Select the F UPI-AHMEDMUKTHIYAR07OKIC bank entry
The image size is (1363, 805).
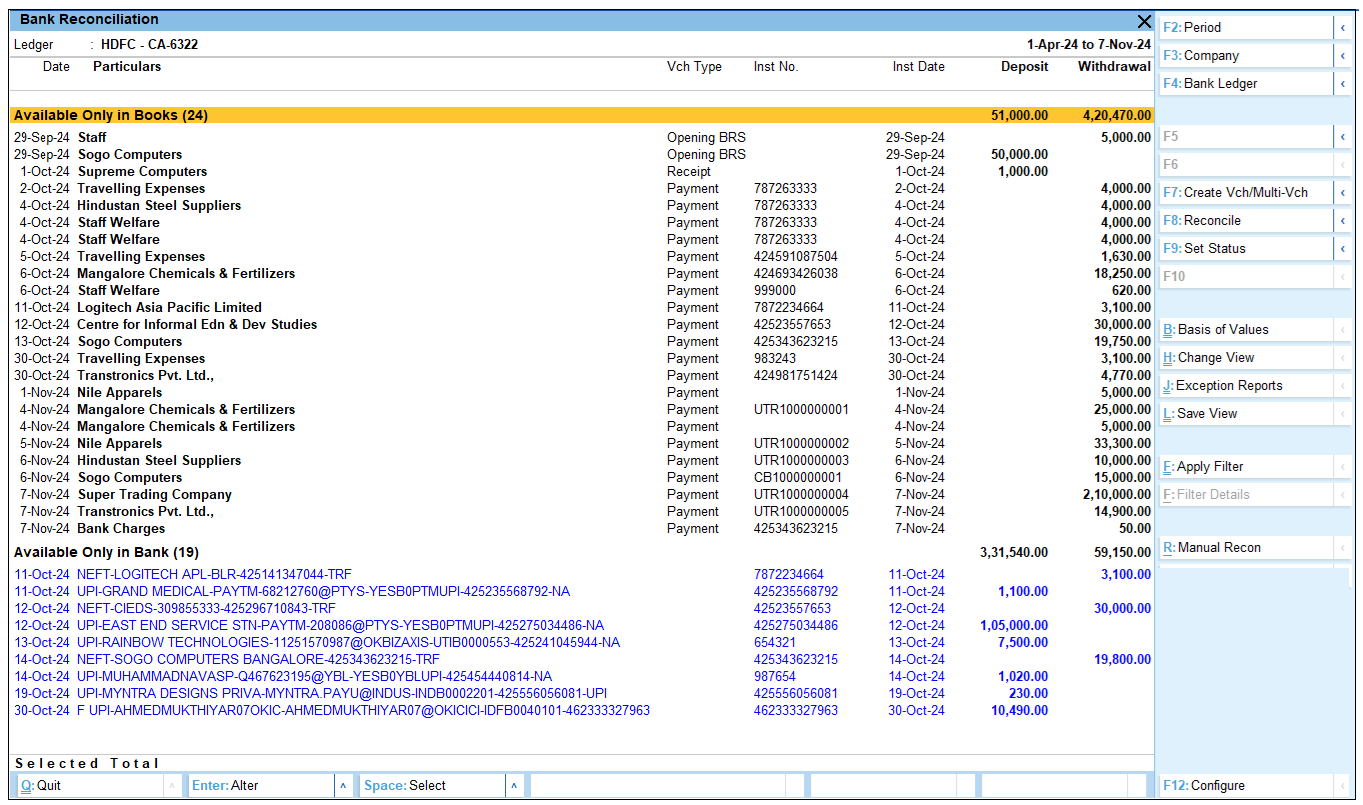click(x=581, y=711)
